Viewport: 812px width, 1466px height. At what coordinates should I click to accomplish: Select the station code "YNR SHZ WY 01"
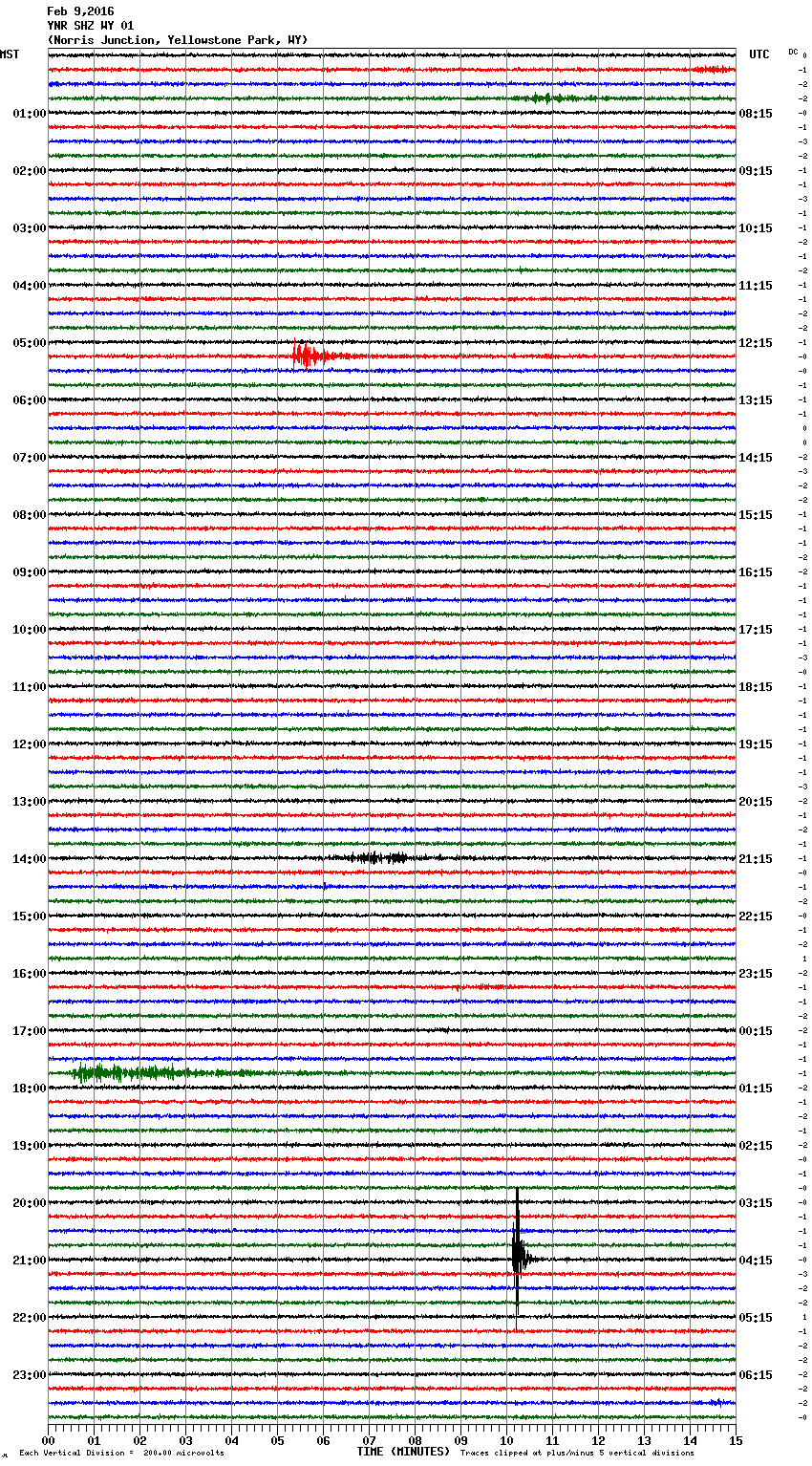point(91,26)
